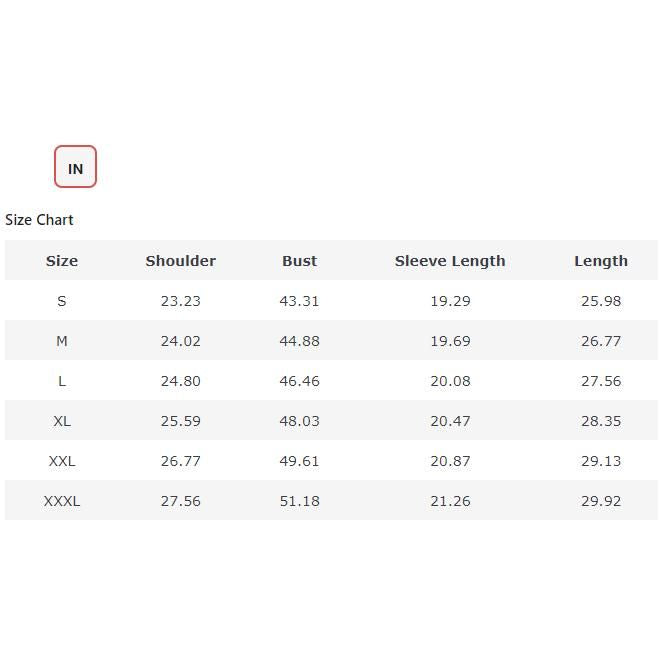The height and width of the screenshot is (663, 663).
Task: Select length value 29.92 for XXXL
Action: pyautogui.click(x=601, y=501)
